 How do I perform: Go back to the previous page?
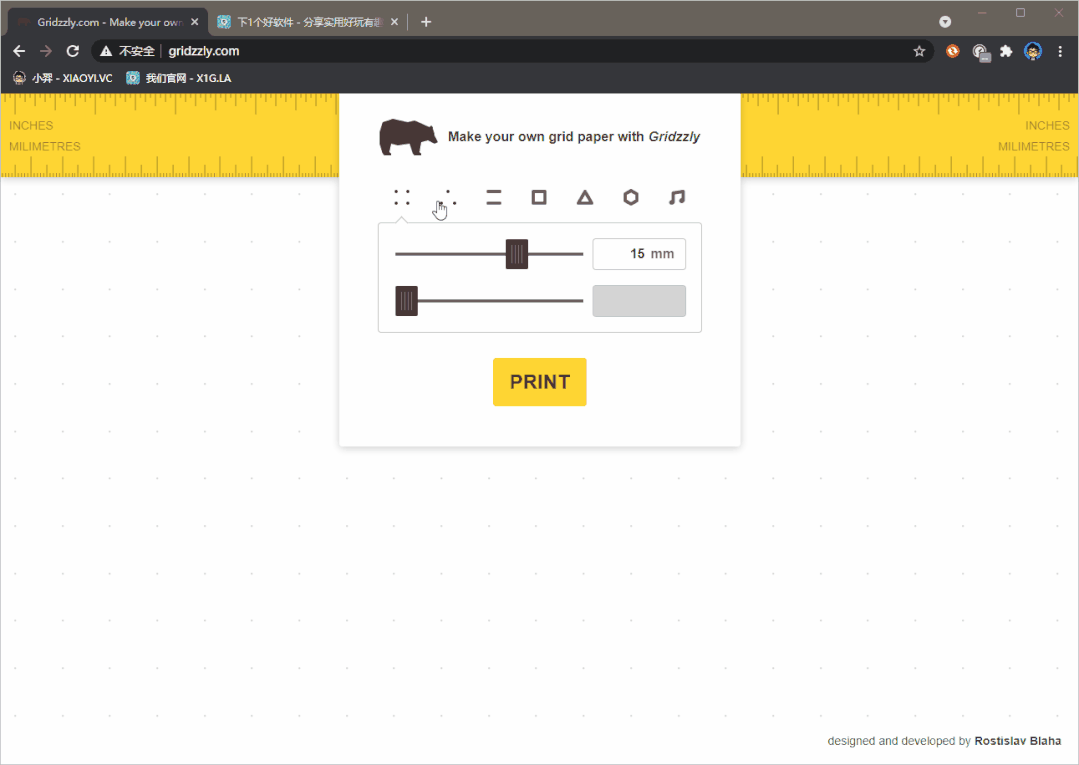click(19, 51)
